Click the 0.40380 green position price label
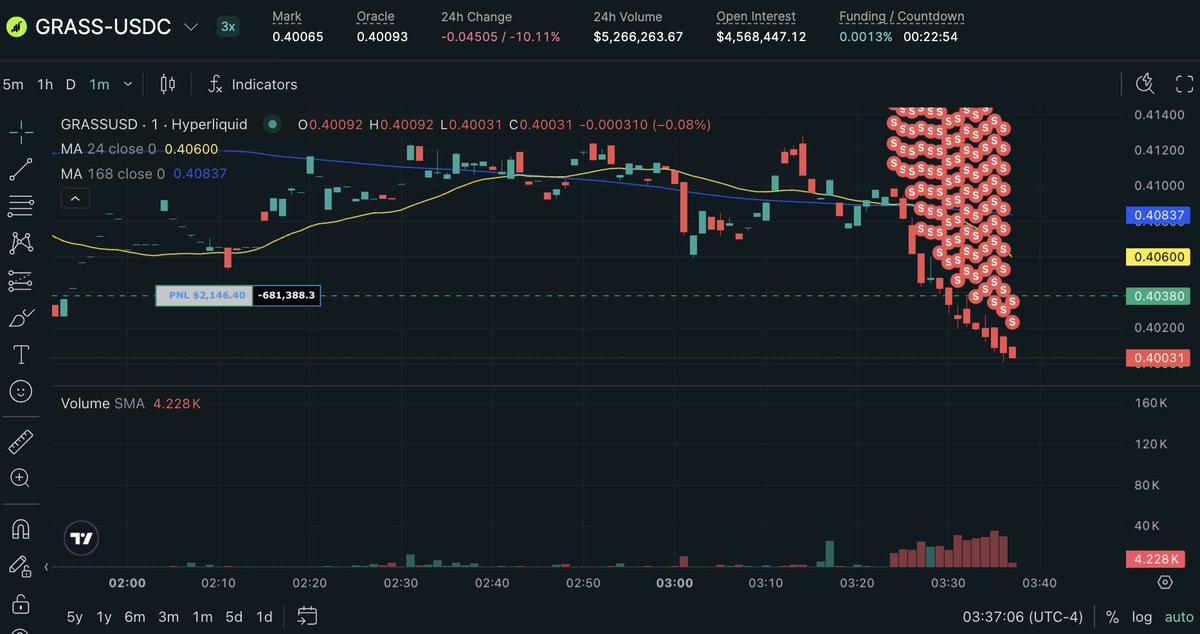The width and height of the screenshot is (1200, 634). 1157,296
